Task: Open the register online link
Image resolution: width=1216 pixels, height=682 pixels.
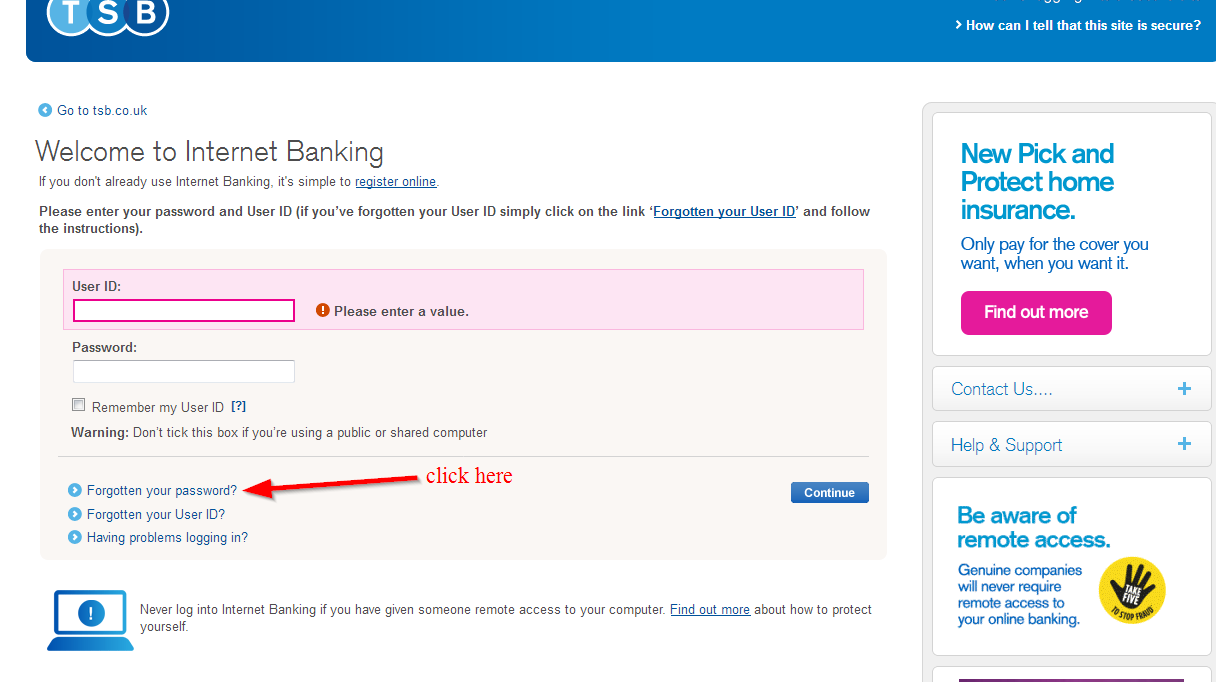Action: pyautogui.click(x=396, y=182)
